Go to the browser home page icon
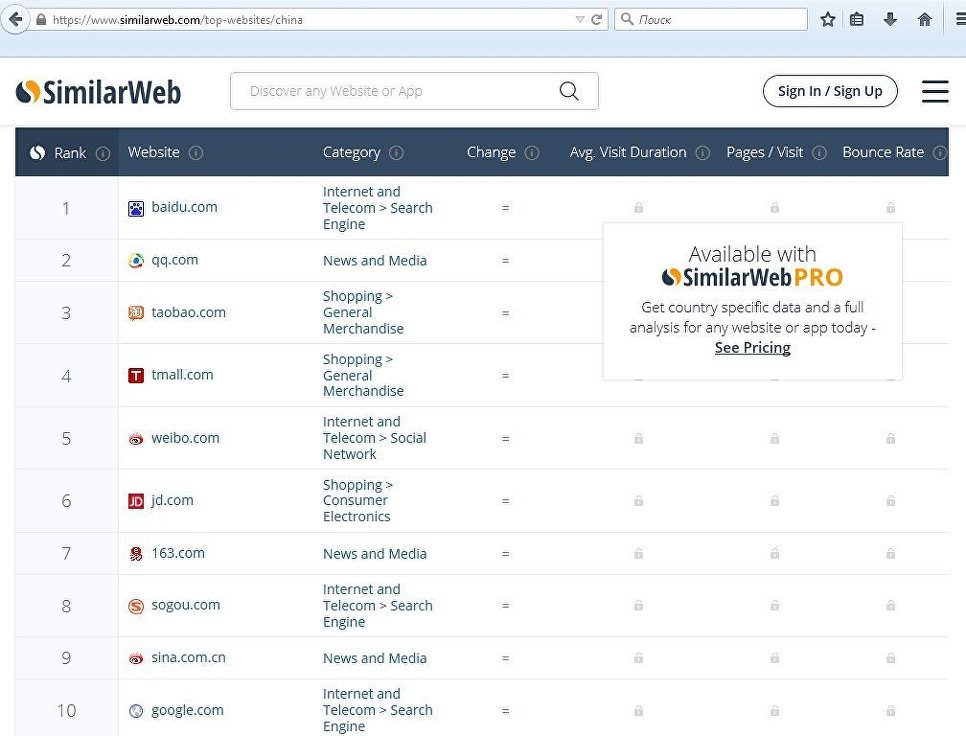966x736 pixels. tap(924, 20)
